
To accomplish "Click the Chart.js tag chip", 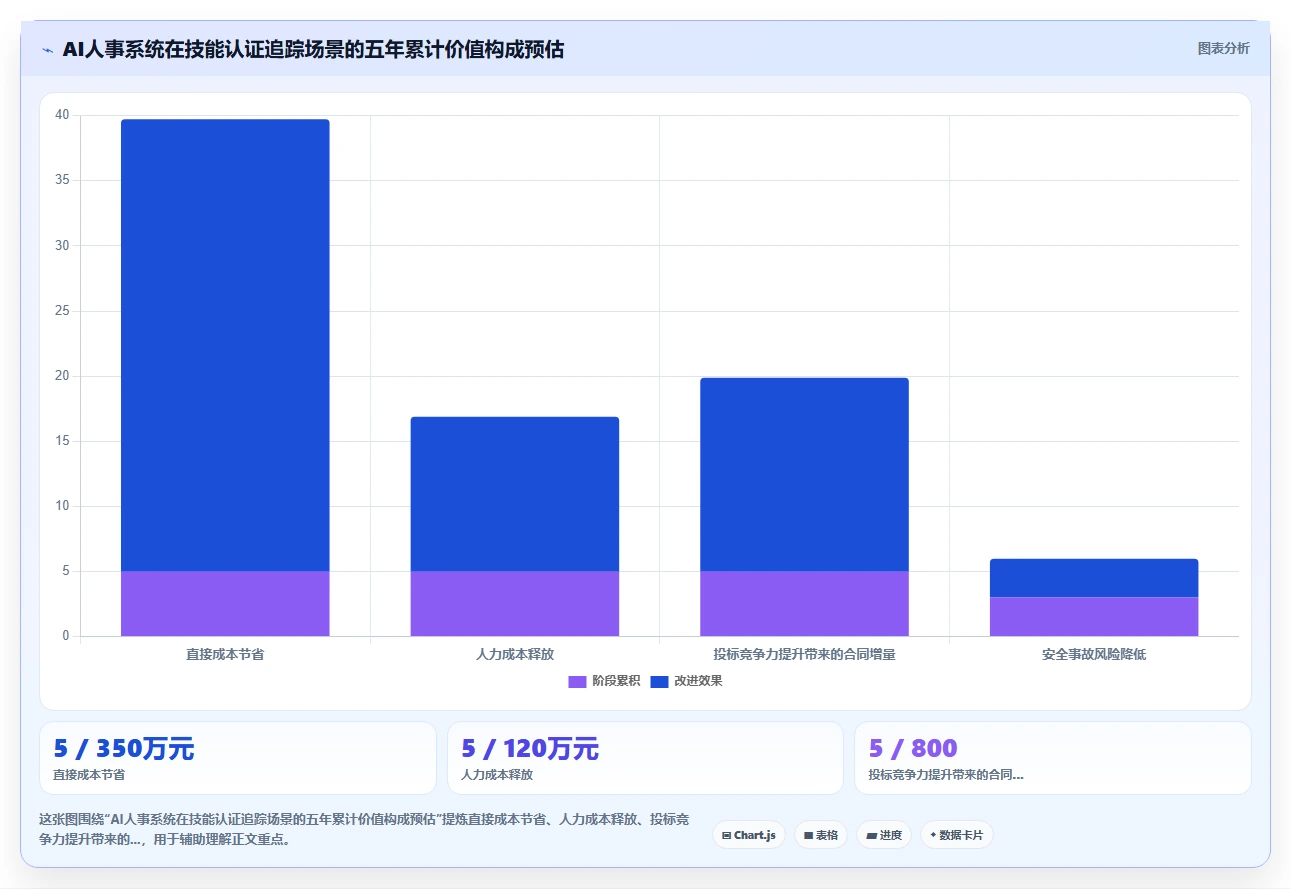I will click(x=749, y=835).
